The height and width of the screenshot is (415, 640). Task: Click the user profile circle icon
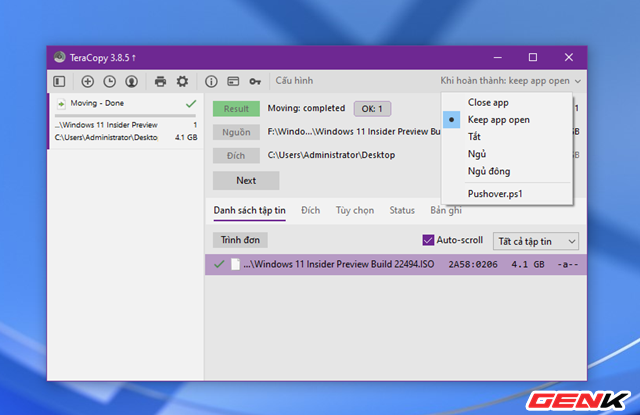click(131, 82)
